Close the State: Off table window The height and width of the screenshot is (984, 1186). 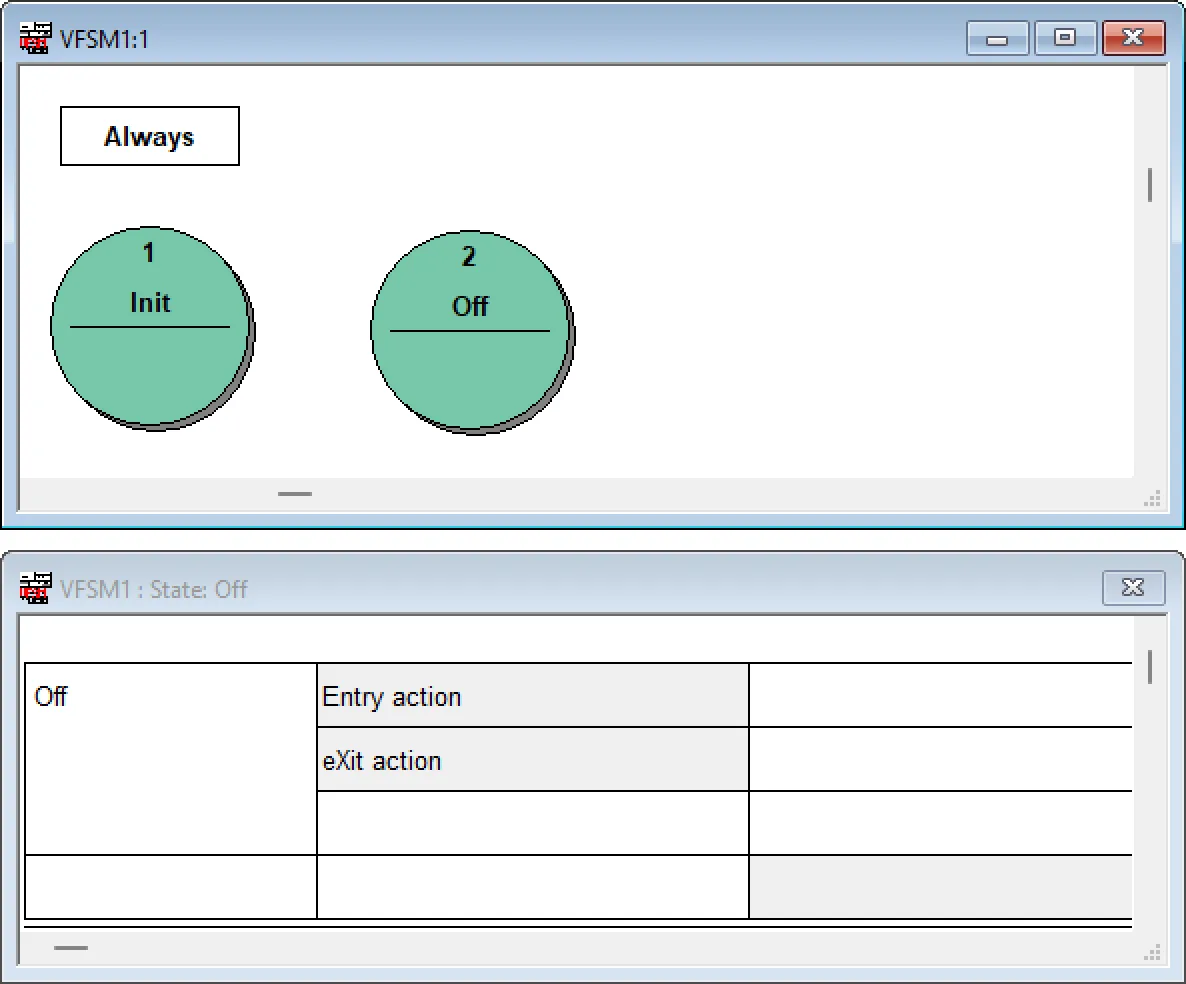[x=1133, y=588]
